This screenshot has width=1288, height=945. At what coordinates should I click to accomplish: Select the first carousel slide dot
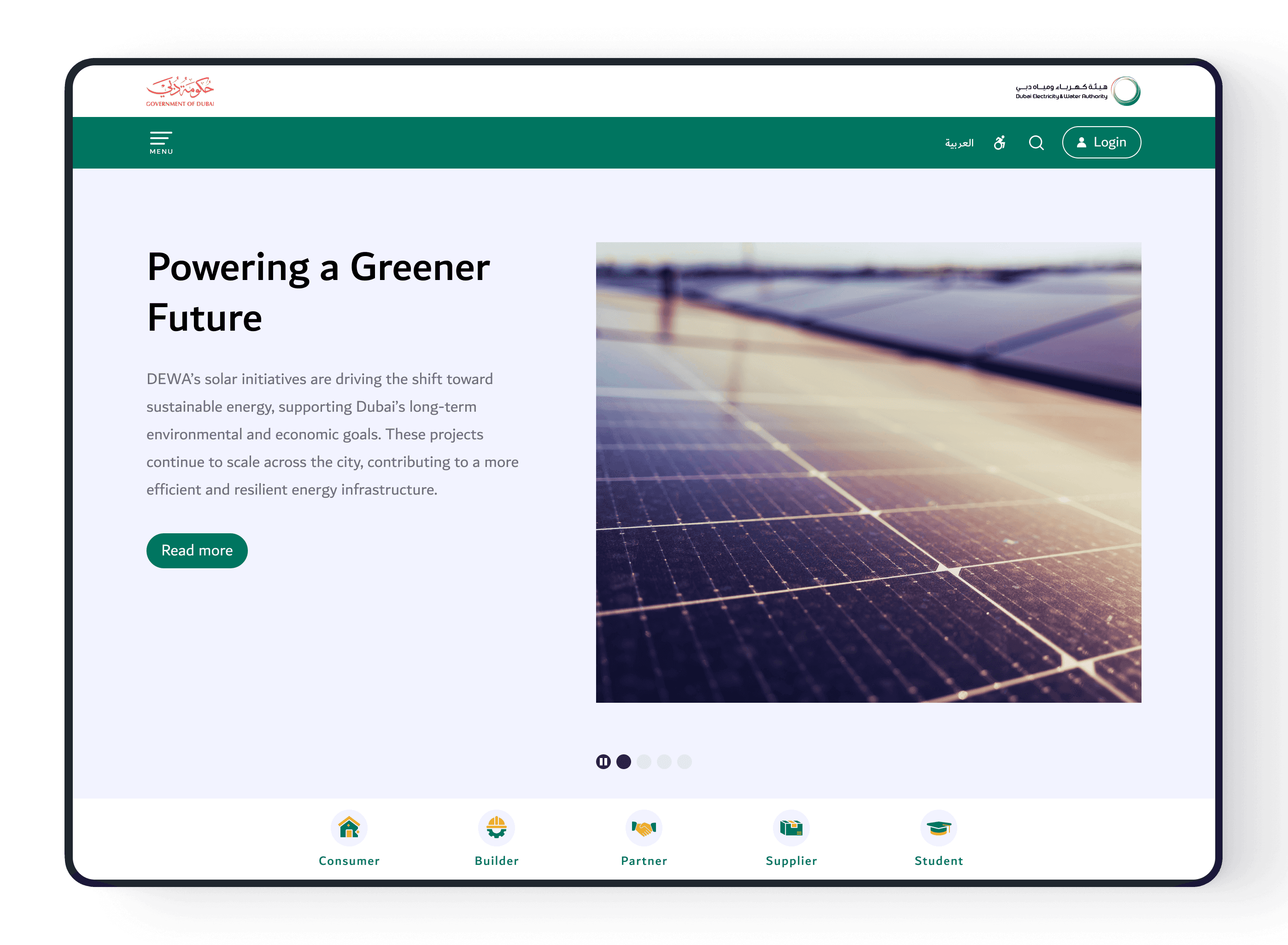tap(624, 761)
